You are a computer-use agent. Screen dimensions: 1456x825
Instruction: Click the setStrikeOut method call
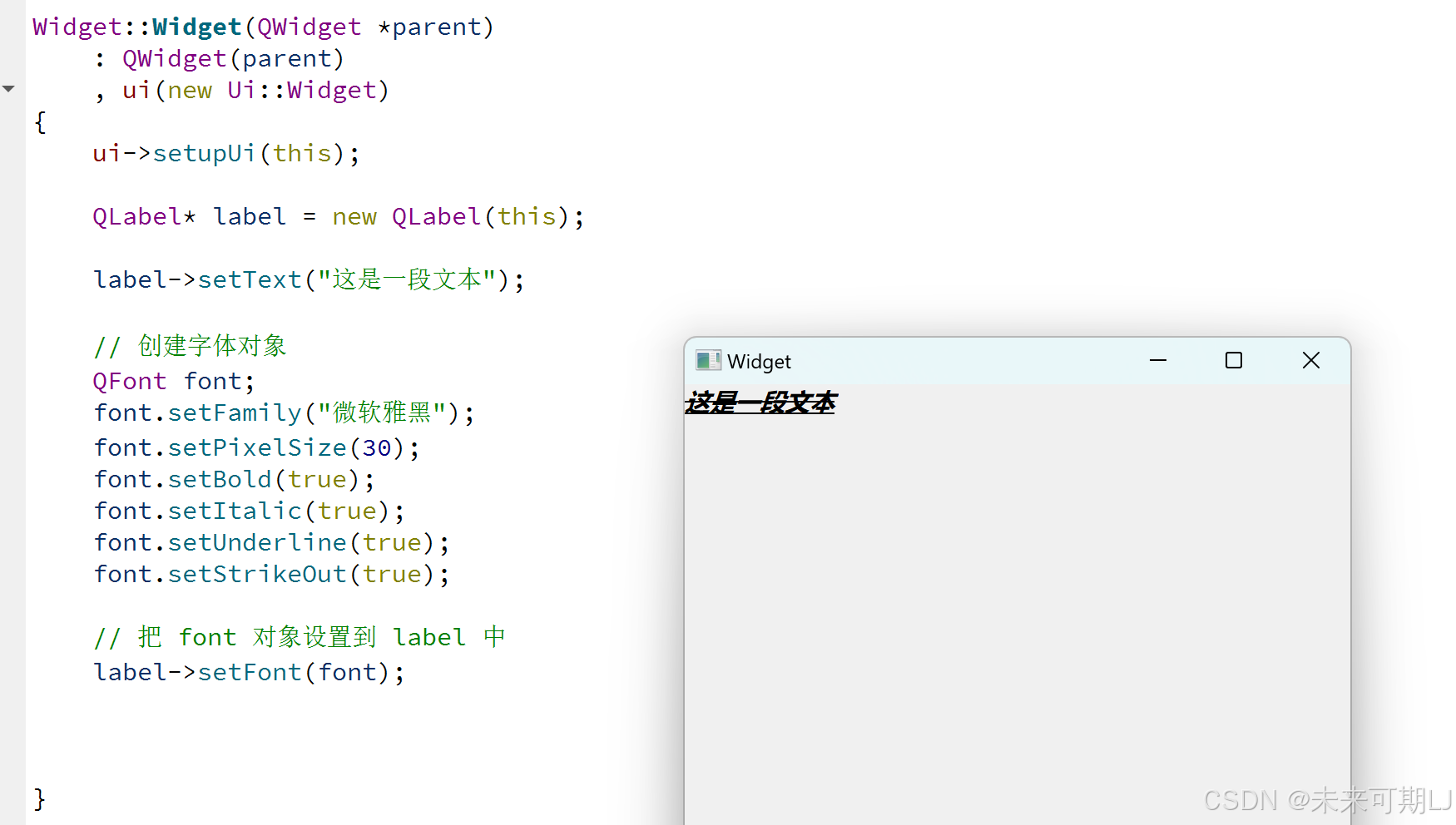pyautogui.click(x=257, y=574)
